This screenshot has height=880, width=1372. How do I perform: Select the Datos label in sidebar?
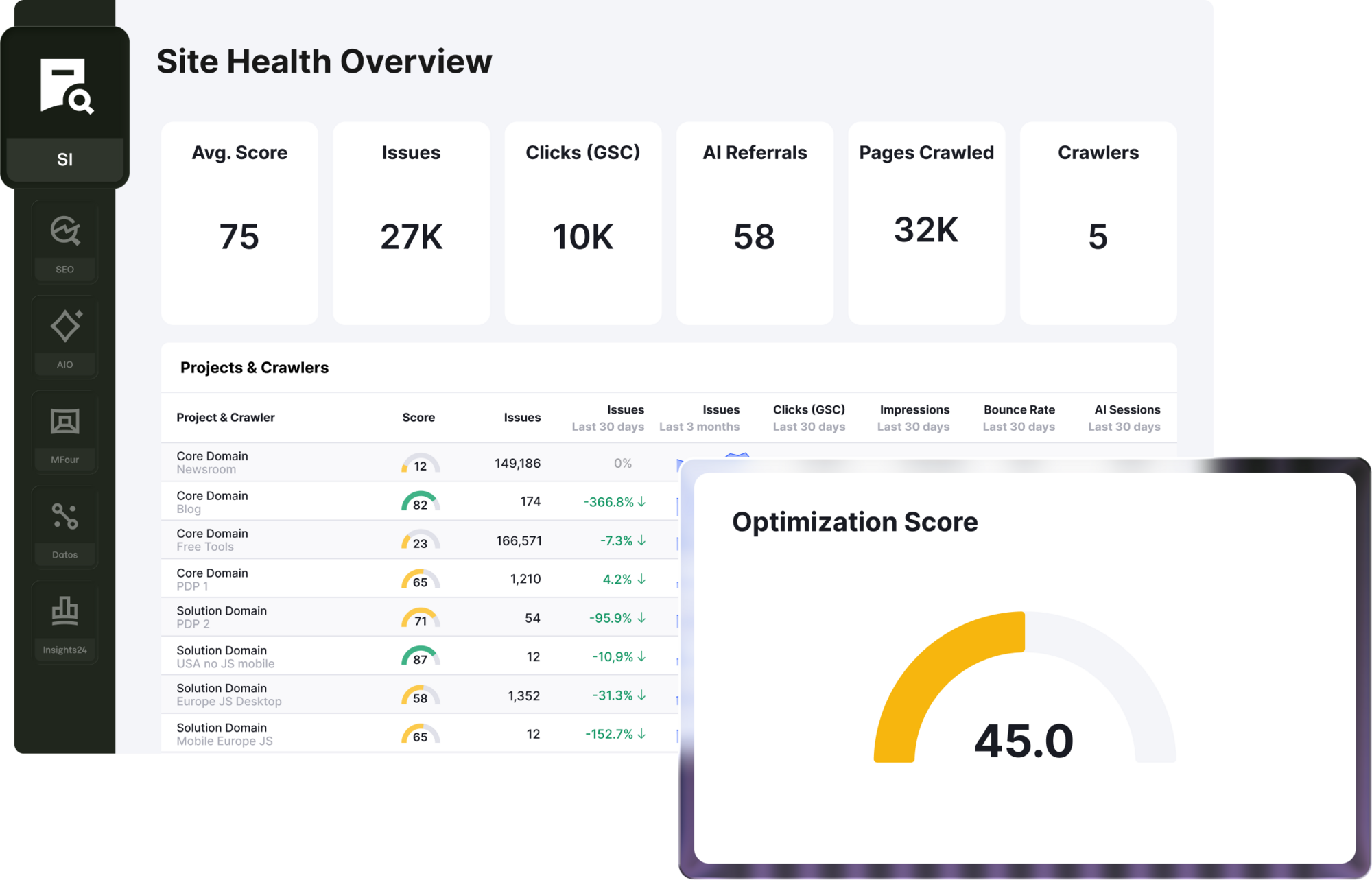(x=65, y=555)
